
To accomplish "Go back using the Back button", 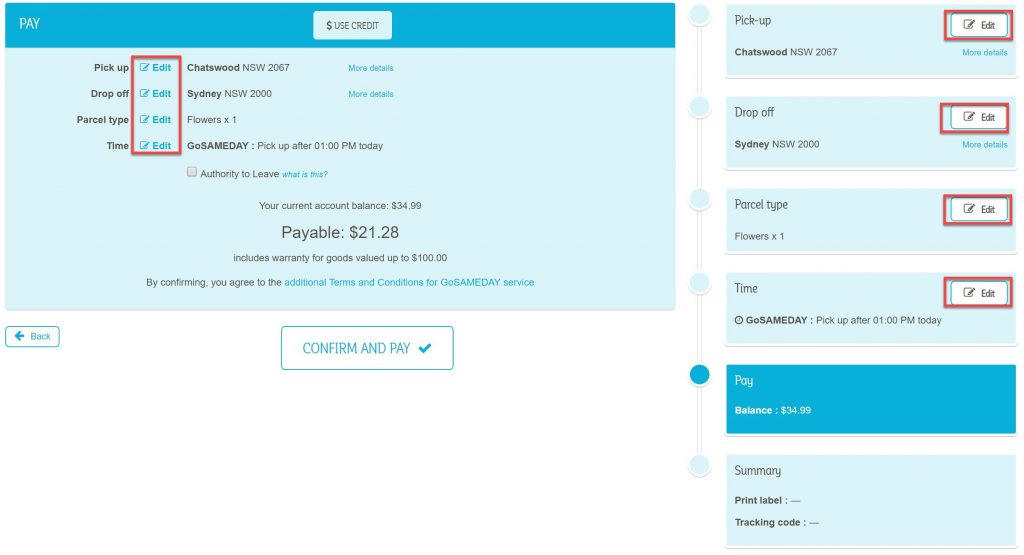I will coord(33,336).
